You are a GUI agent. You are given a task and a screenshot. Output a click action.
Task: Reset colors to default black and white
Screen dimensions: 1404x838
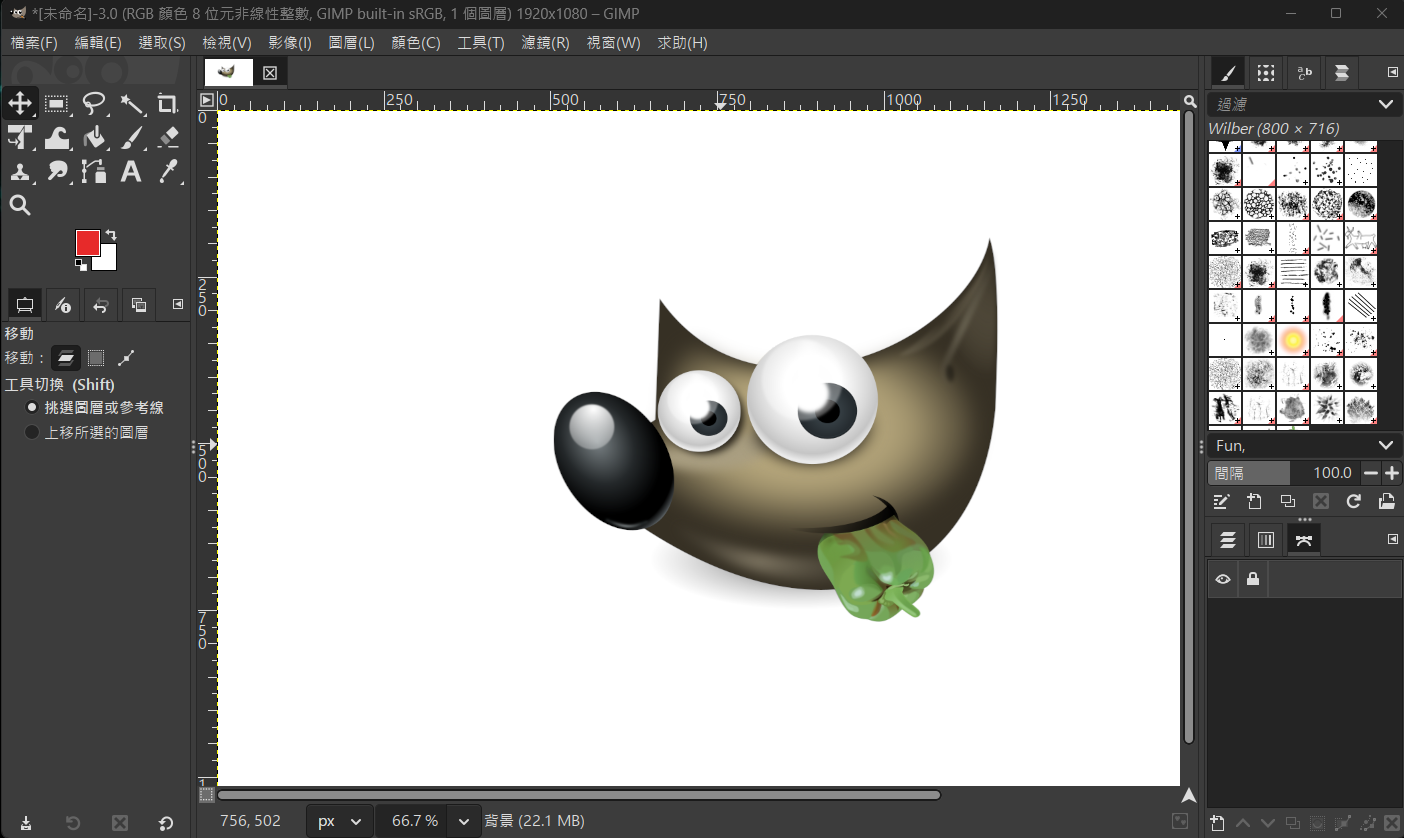[81, 265]
